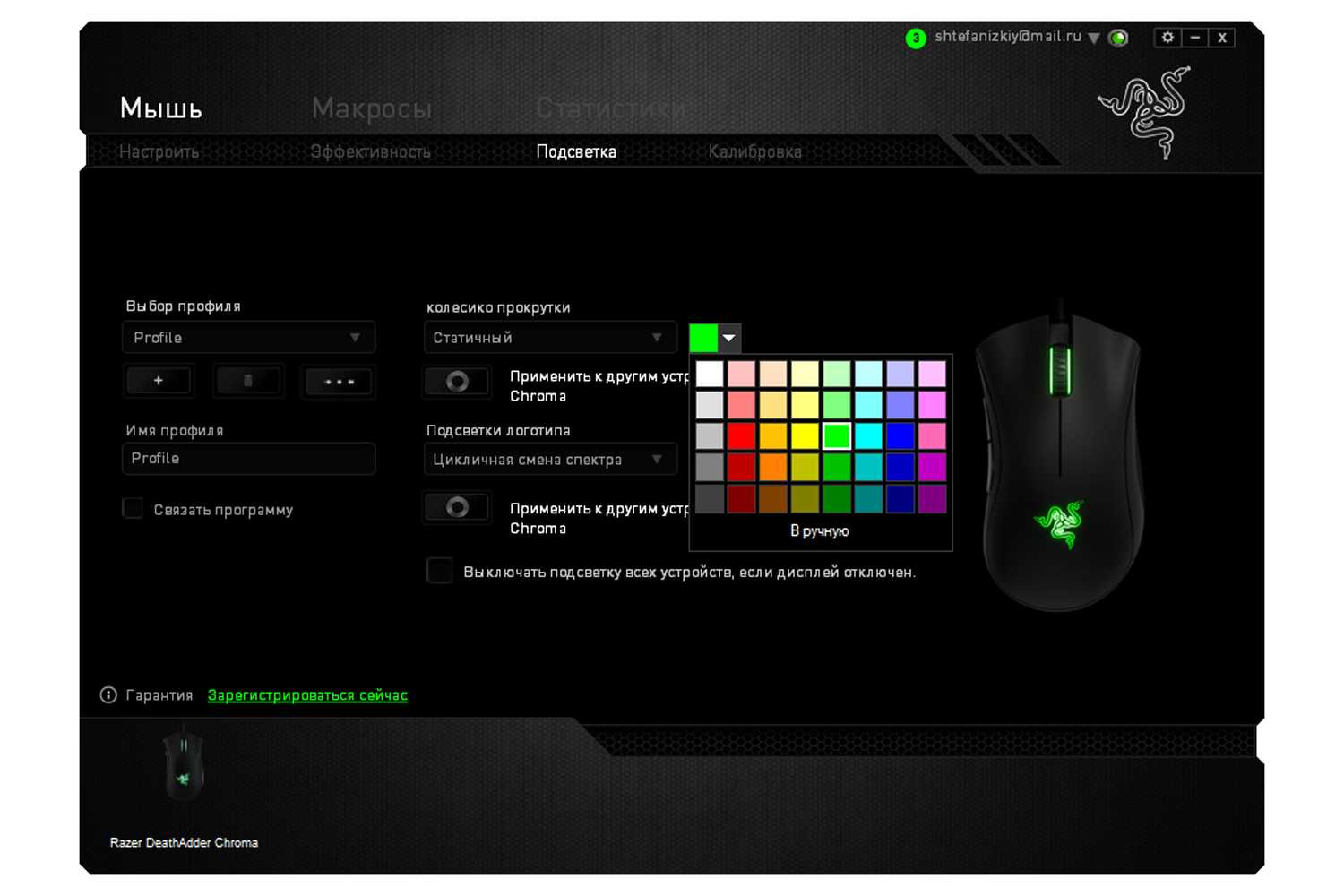Switch to the Мышь main tab

pos(161,108)
